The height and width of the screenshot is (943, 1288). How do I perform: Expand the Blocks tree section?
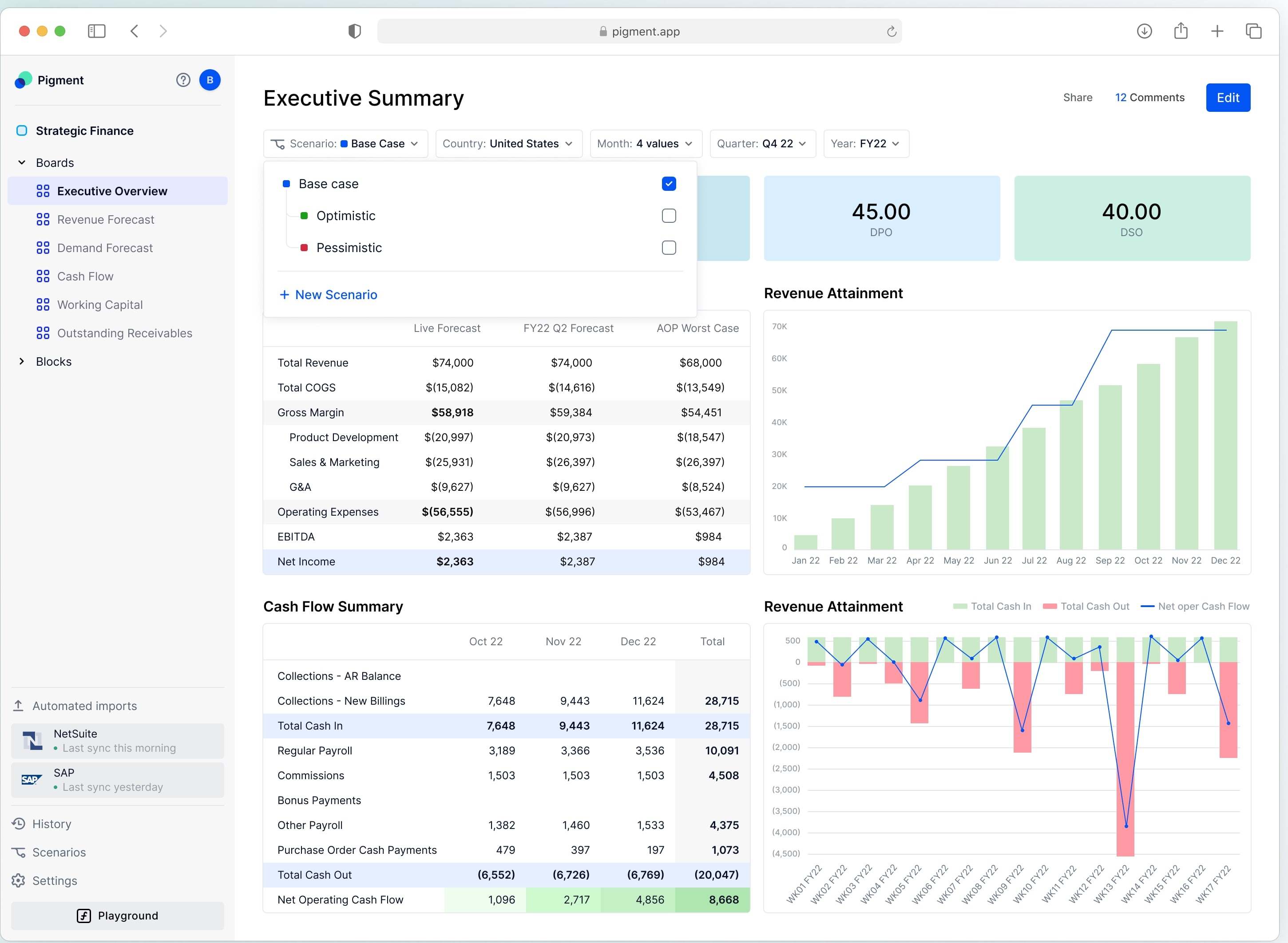(x=22, y=361)
